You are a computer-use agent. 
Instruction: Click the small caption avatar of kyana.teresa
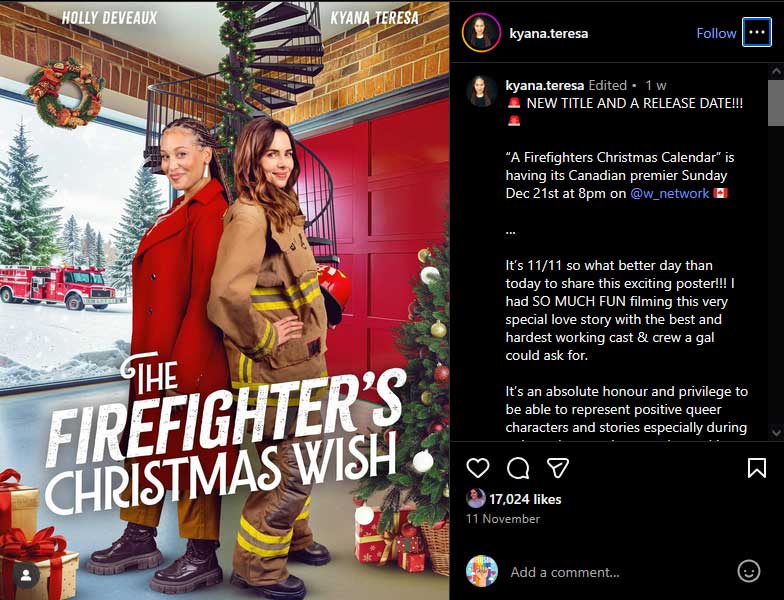click(x=481, y=91)
